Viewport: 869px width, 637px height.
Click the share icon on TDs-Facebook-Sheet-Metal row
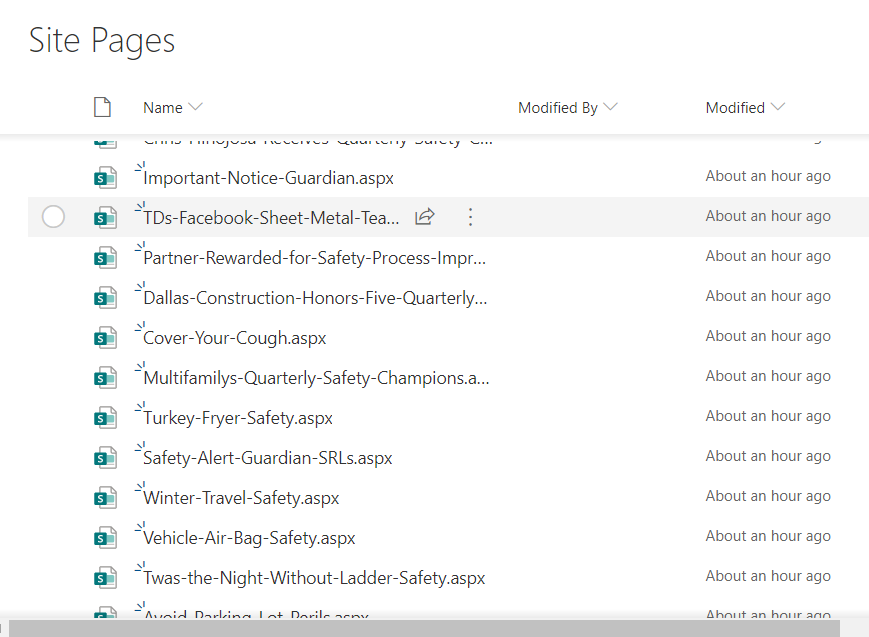tap(425, 217)
